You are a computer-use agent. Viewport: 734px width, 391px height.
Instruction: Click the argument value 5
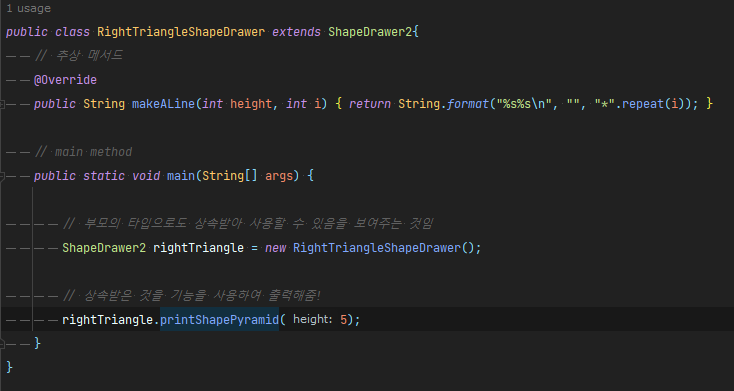click(344, 319)
